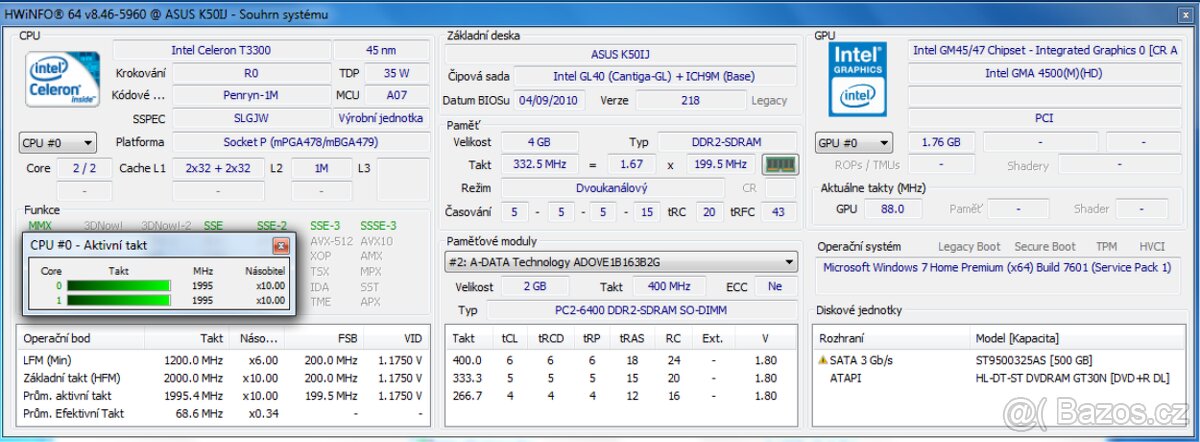Click the warning icon beside SATA 3 Gb/s
This screenshot has width=1200, height=442.
[x=823, y=360]
